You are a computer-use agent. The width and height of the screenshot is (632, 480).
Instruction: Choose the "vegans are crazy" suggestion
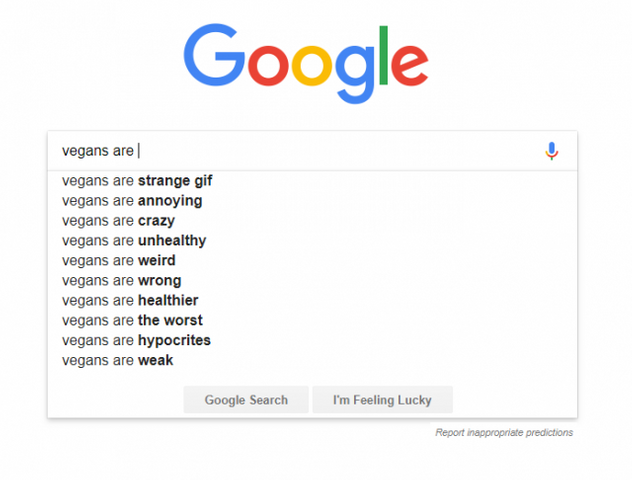118,221
